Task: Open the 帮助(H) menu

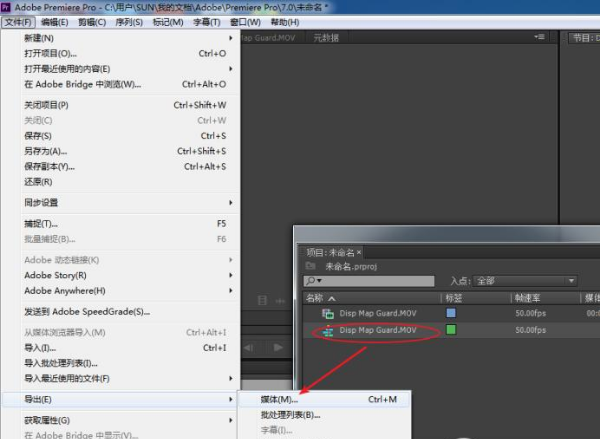Action: point(285,22)
